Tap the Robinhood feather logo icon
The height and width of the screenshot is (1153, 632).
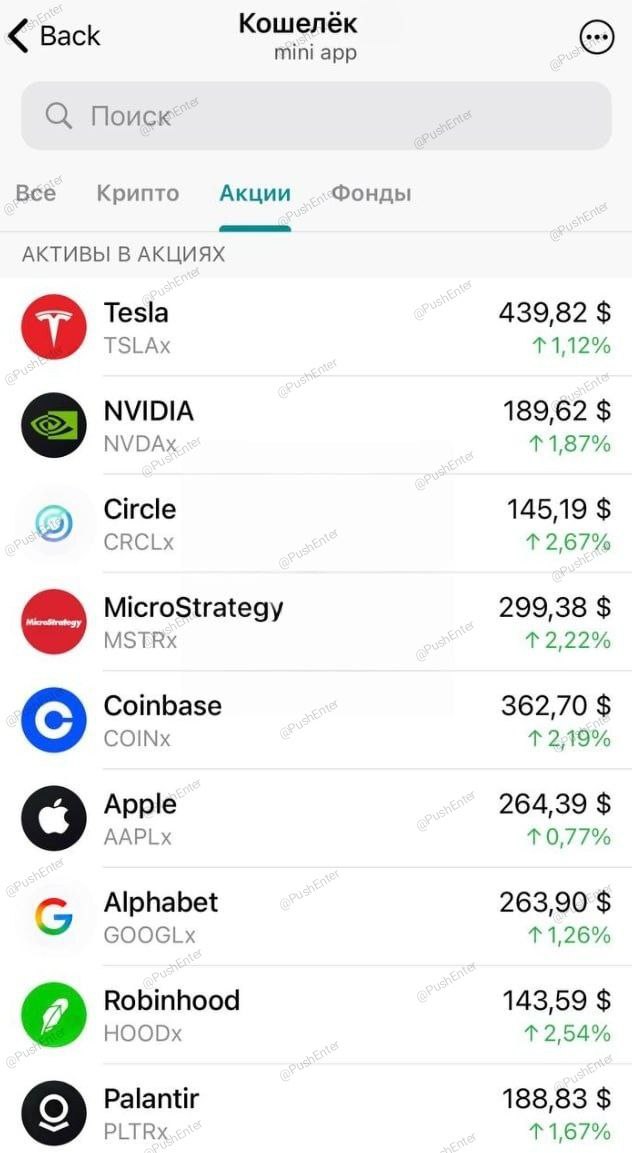point(54,1015)
